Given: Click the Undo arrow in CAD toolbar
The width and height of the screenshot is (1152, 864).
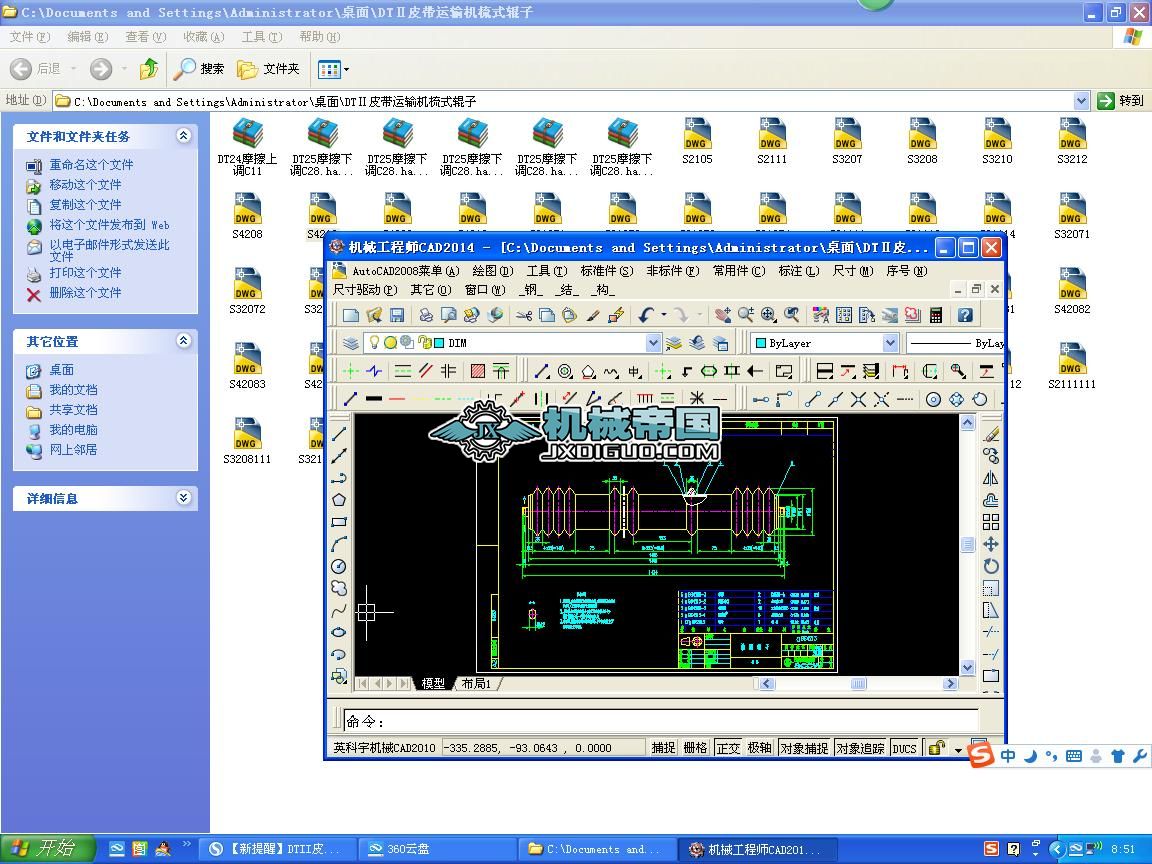Looking at the screenshot, I should pos(646,315).
